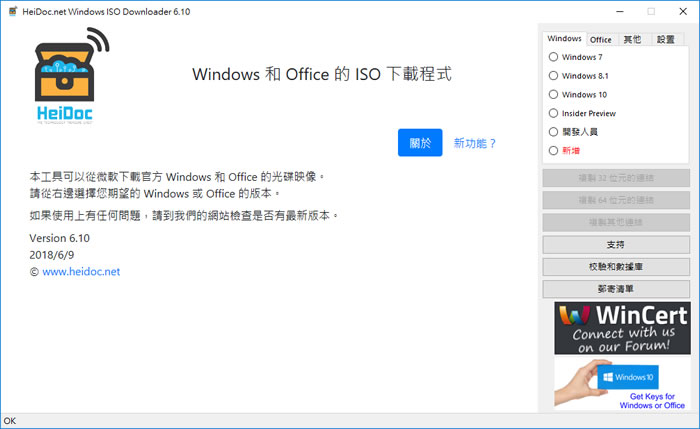Open the 其他 tab

tap(632, 40)
